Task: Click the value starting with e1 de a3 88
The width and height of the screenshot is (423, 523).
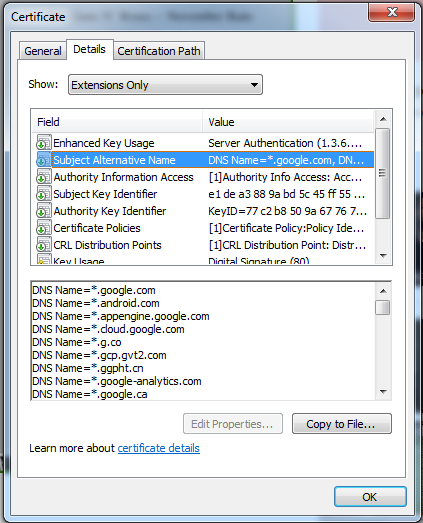Action: 287,194
